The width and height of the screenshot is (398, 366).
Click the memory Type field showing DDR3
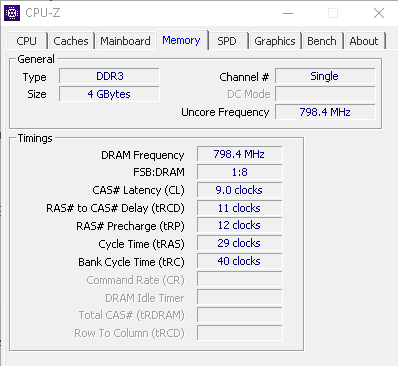pos(109,76)
